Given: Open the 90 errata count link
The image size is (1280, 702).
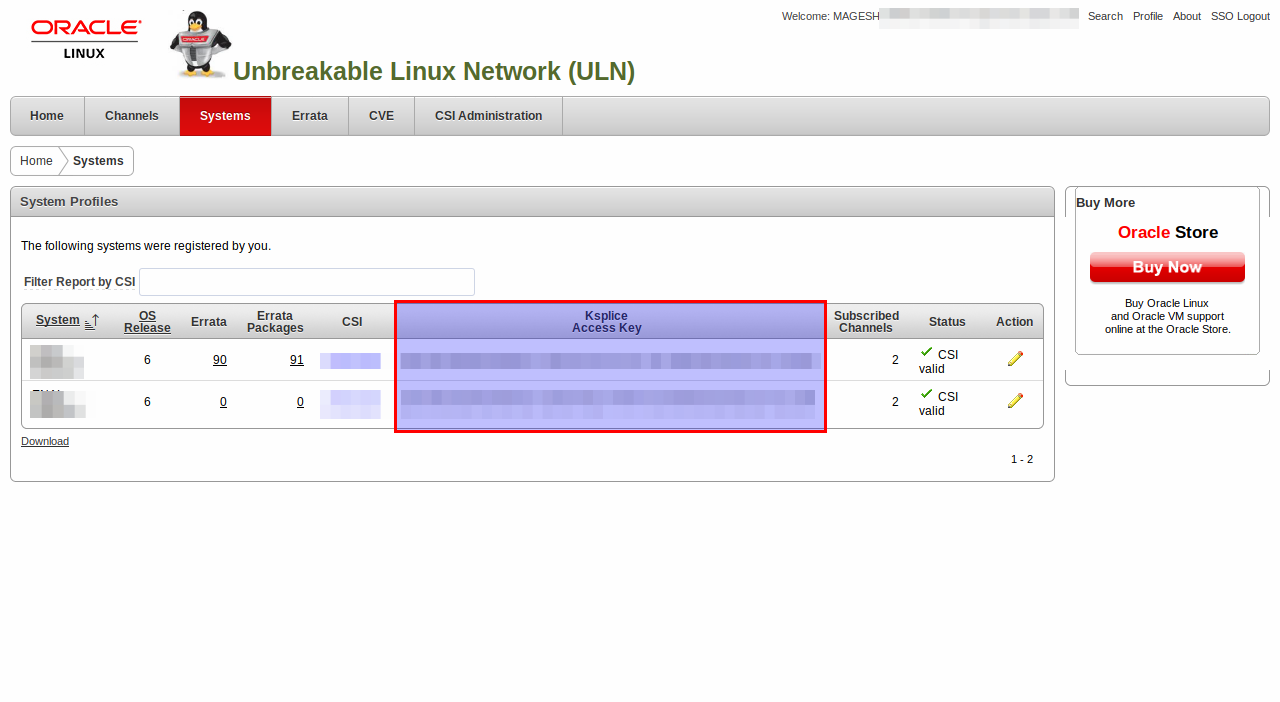Looking at the screenshot, I should 220,360.
